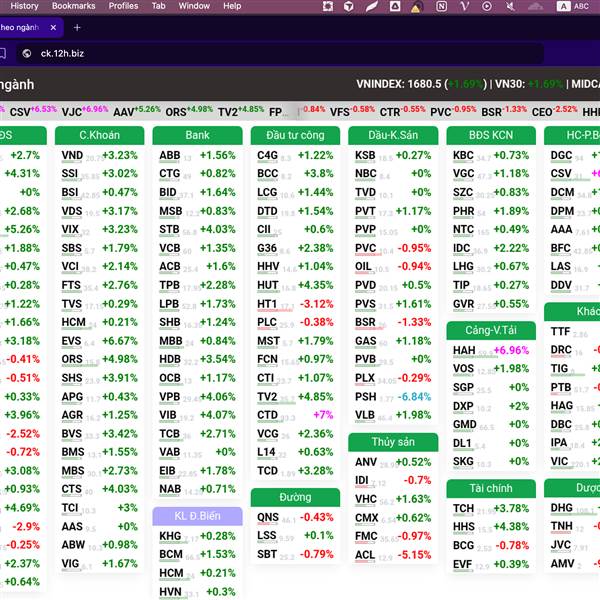Select the KHG +0.28% row
Viewport: 600px width, 600px height.
197,536
